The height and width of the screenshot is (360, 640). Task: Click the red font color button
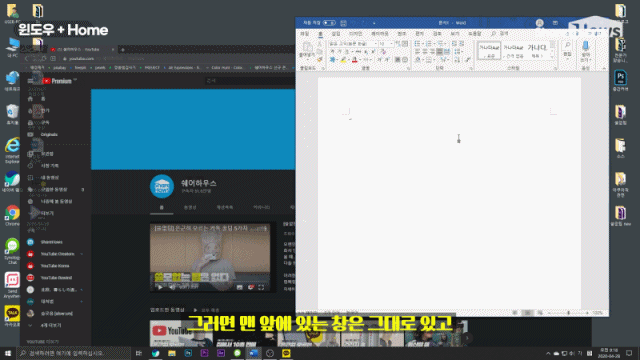point(355,60)
